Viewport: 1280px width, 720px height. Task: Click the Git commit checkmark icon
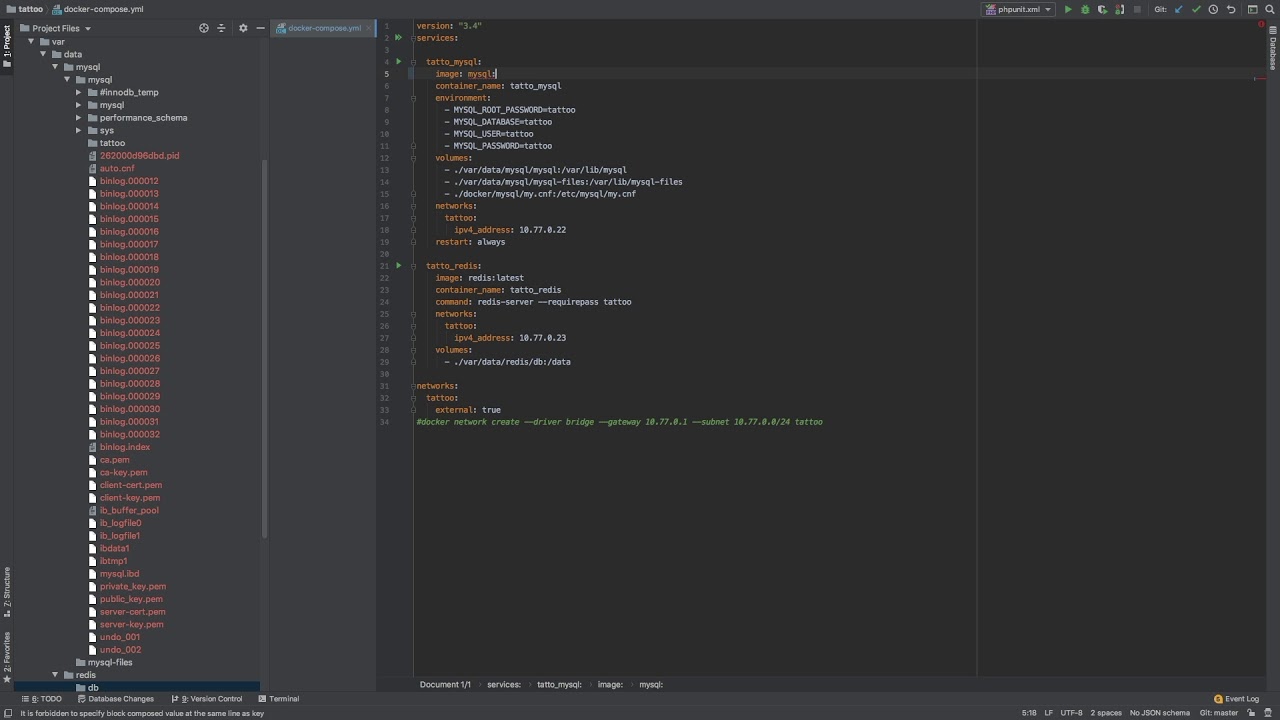click(1196, 10)
